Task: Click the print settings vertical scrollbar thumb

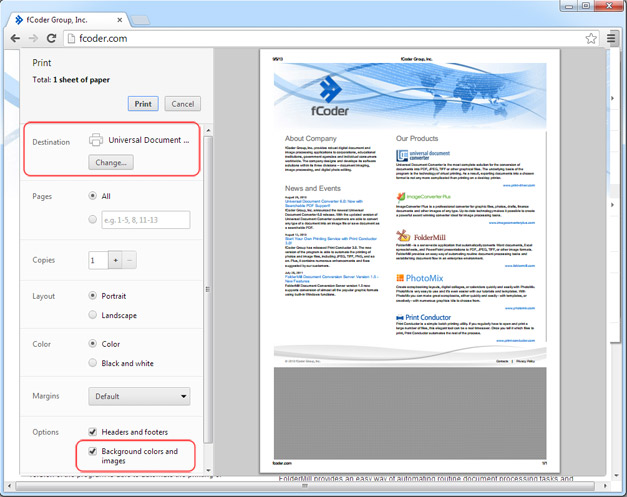Action: [208, 290]
